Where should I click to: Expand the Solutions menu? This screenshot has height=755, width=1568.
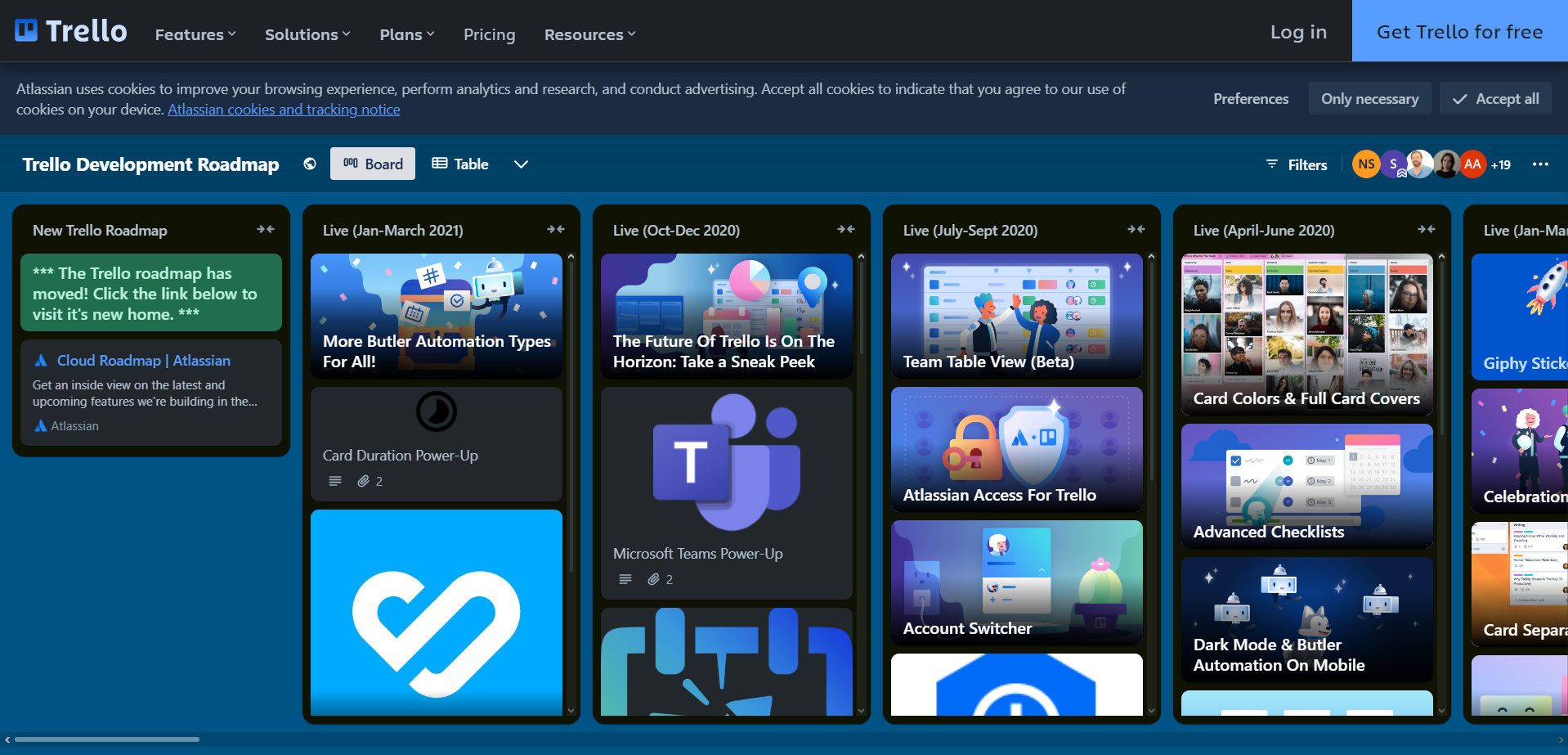tap(307, 34)
